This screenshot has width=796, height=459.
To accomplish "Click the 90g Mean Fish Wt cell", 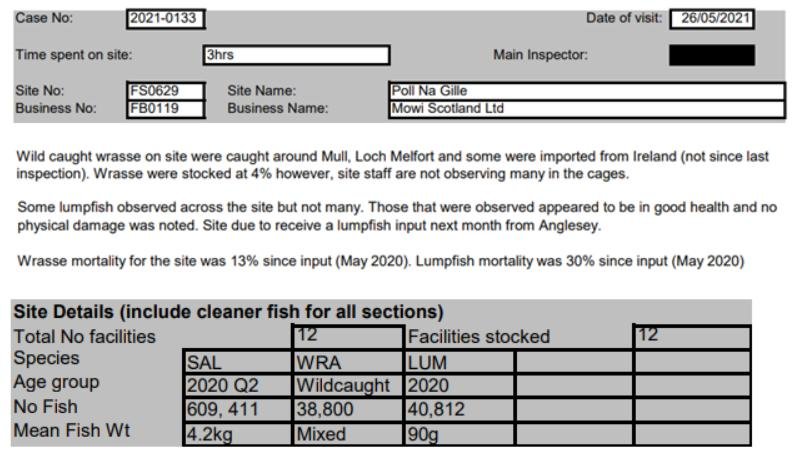I will click(x=458, y=435).
